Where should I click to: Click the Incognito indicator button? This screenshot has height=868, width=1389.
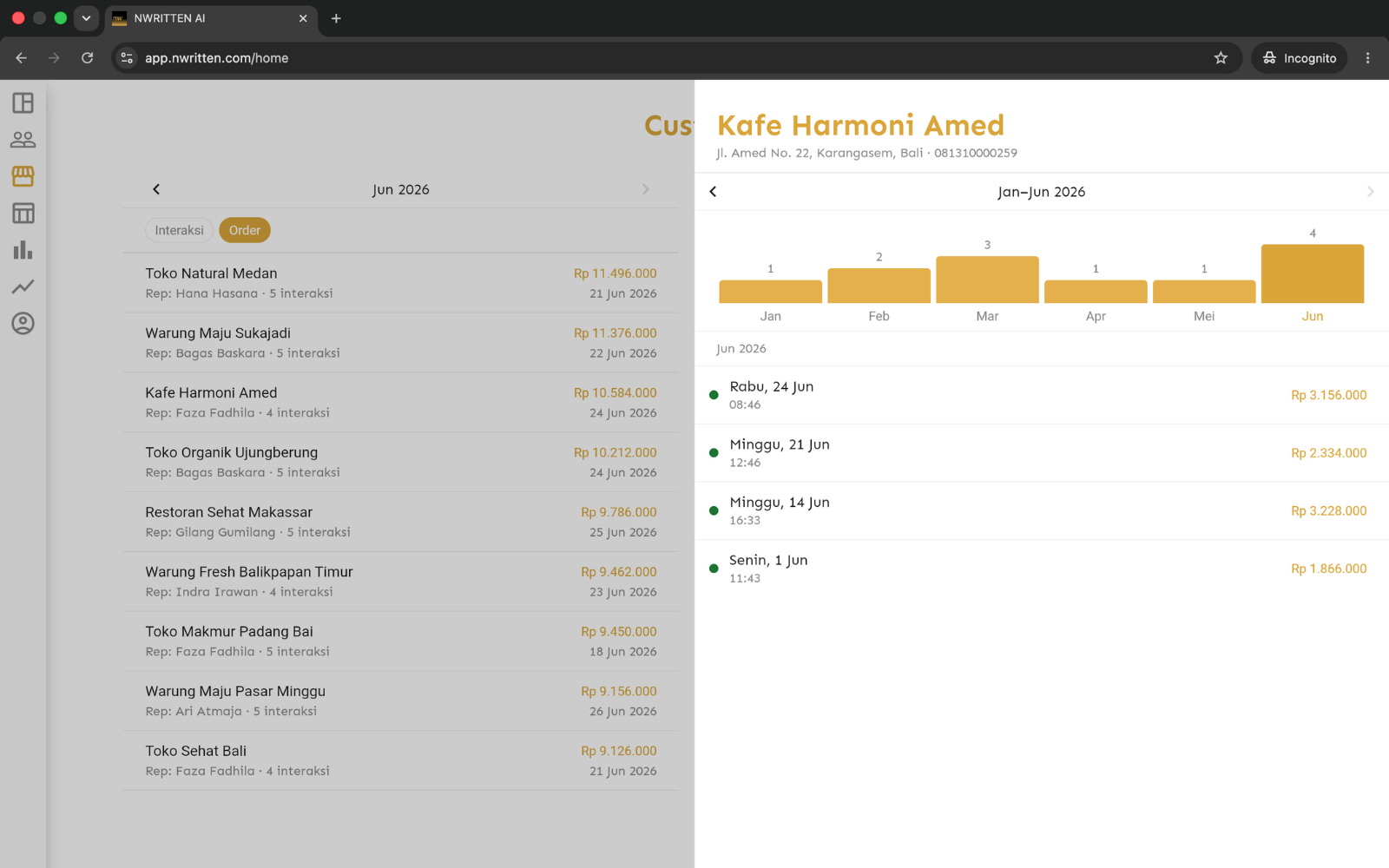1300,58
